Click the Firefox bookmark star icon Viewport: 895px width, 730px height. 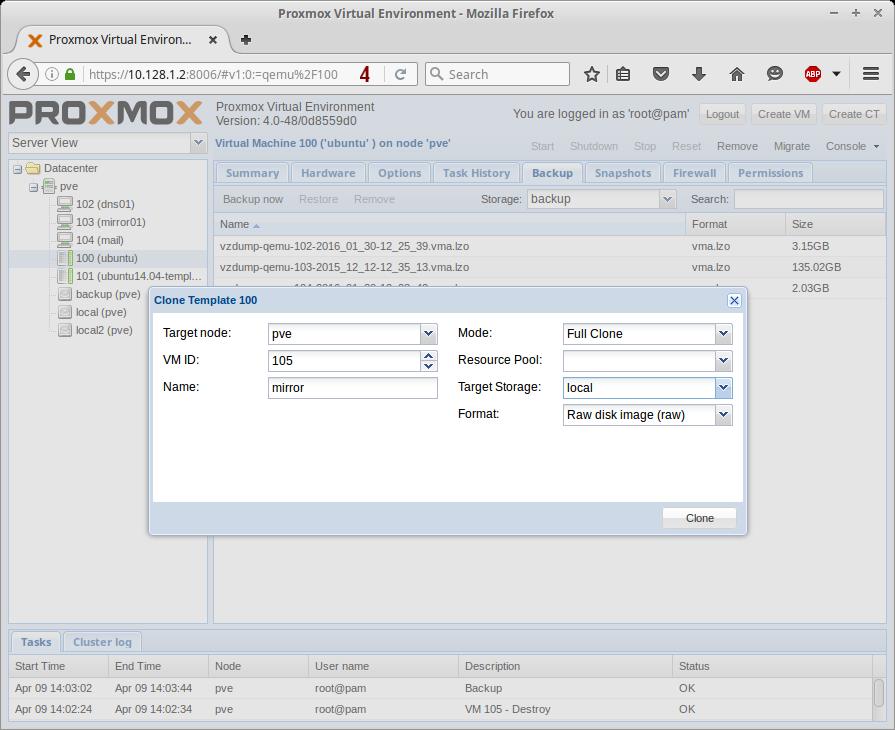pyautogui.click(x=592, y=74)
